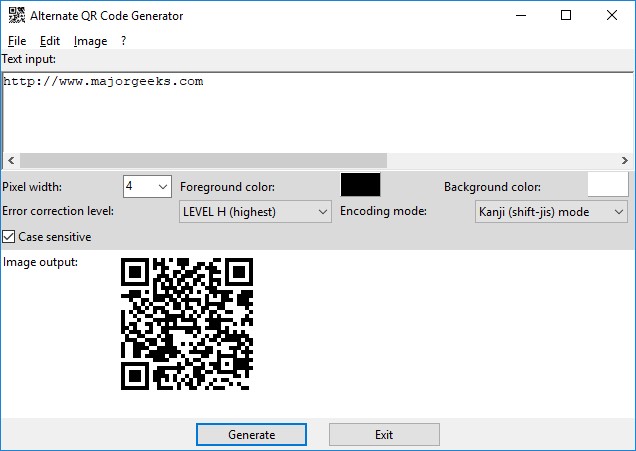Click the 'Text input:' label
This screenshot has height=451, width=636.
pos(29,59)
